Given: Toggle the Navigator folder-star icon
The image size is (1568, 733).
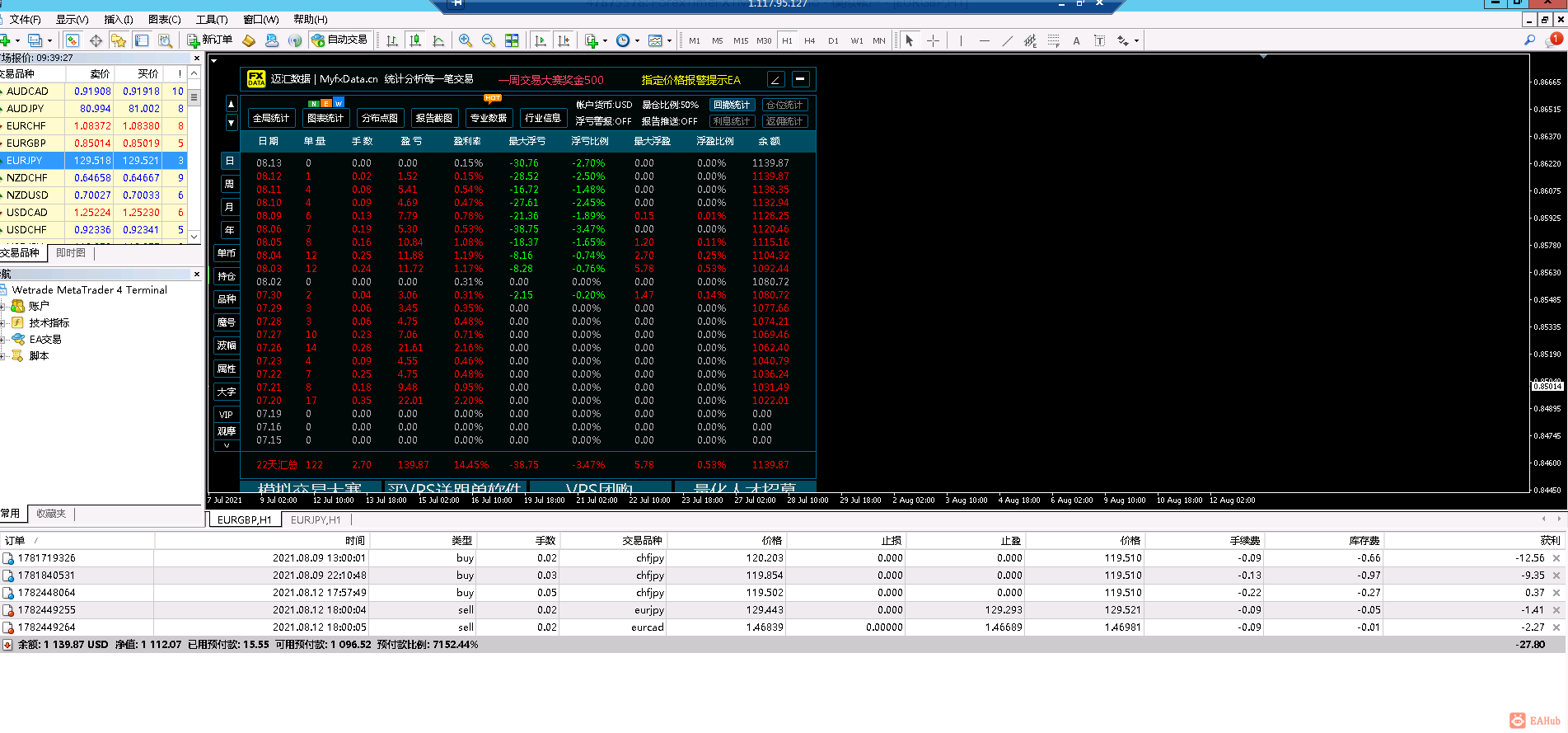Looking at the screenshot, I should (x=119, y=40).
